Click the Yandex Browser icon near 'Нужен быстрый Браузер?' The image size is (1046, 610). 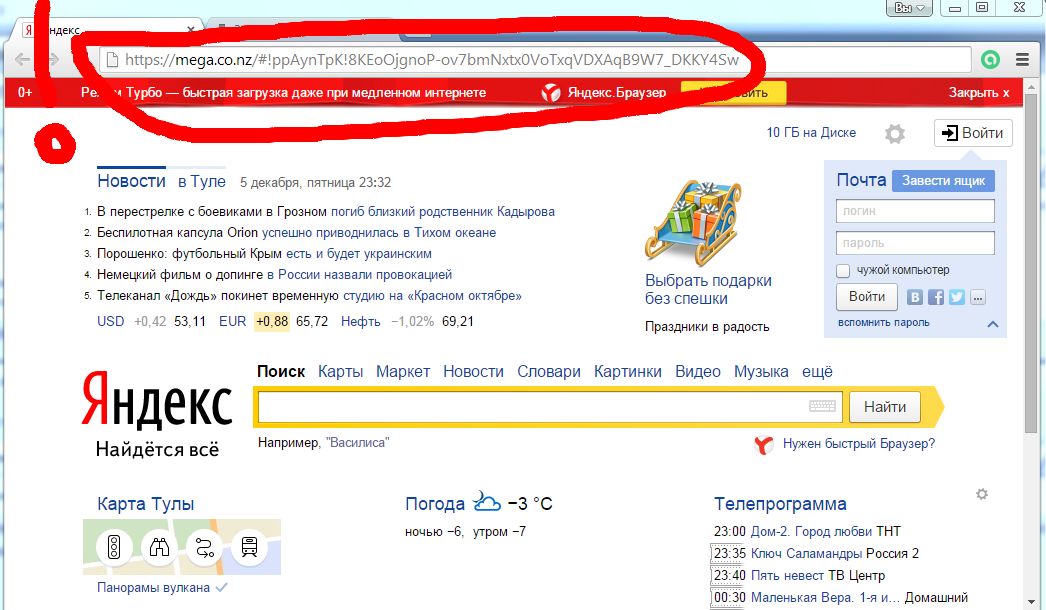764,444
